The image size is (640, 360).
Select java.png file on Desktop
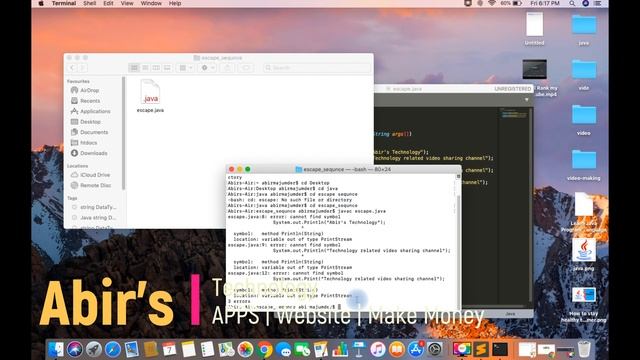pos(584,255)
